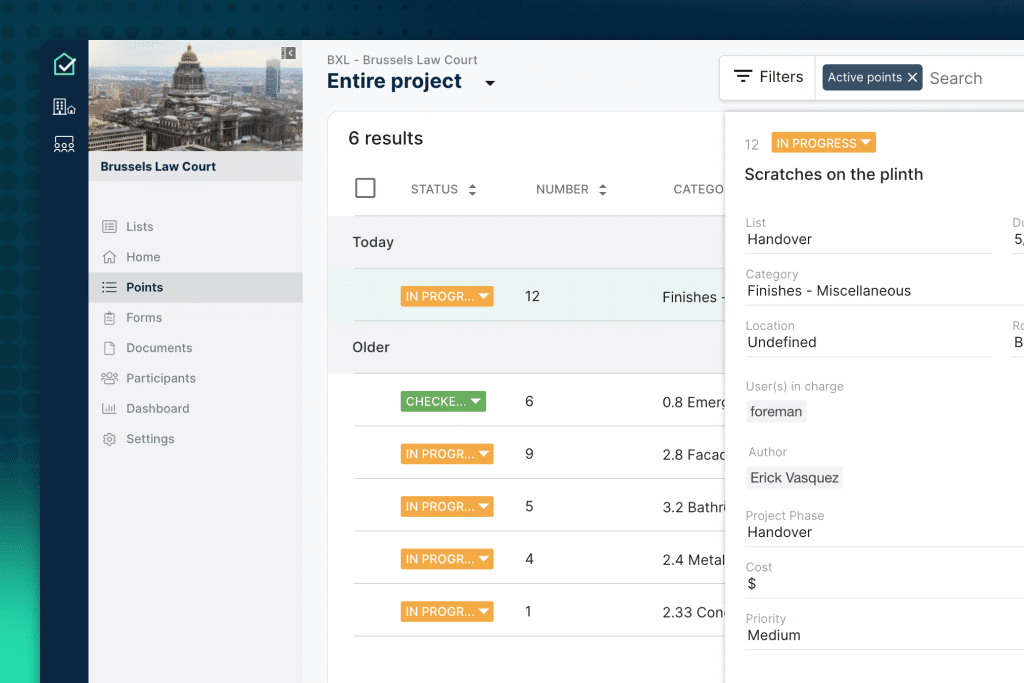This screenshot has width=1024, height=683.
Task: Open Settings from the sidebar
Action: point(150,439)
